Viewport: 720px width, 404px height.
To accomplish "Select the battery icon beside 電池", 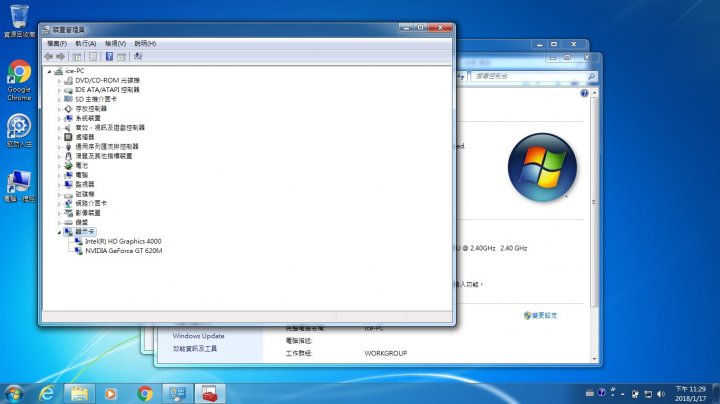I will 68,165.
